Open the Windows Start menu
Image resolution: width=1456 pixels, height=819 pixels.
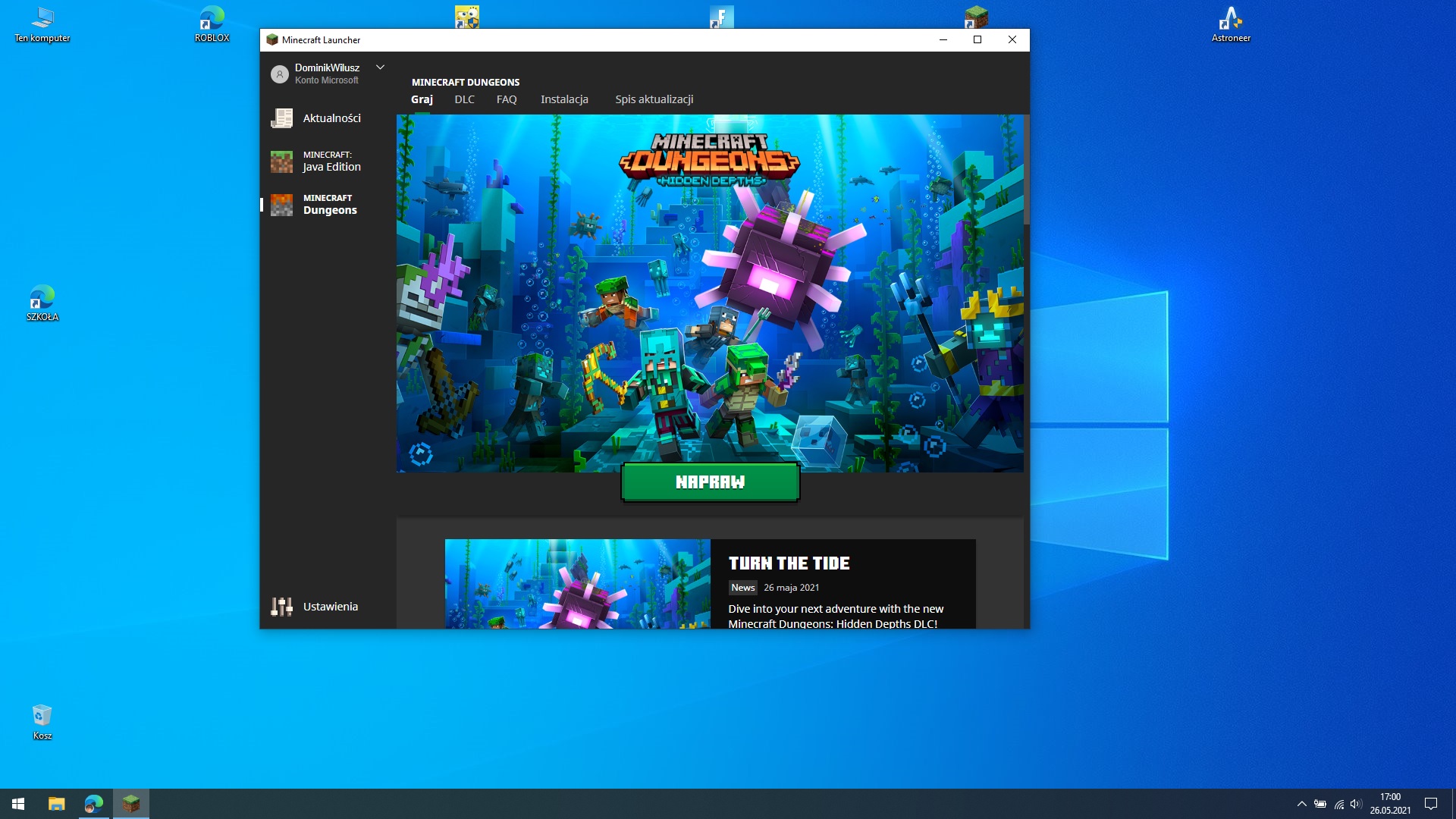coord(18,804)
